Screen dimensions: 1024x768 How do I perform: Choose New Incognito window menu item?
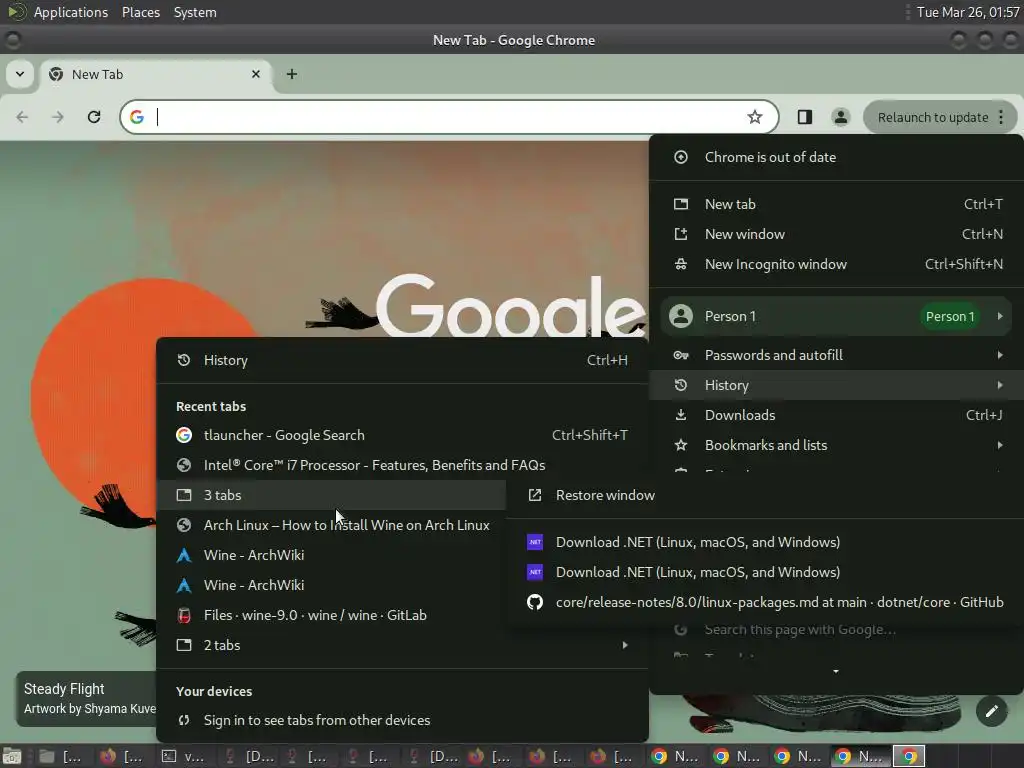pyautogui.click(x=836, y=264)
